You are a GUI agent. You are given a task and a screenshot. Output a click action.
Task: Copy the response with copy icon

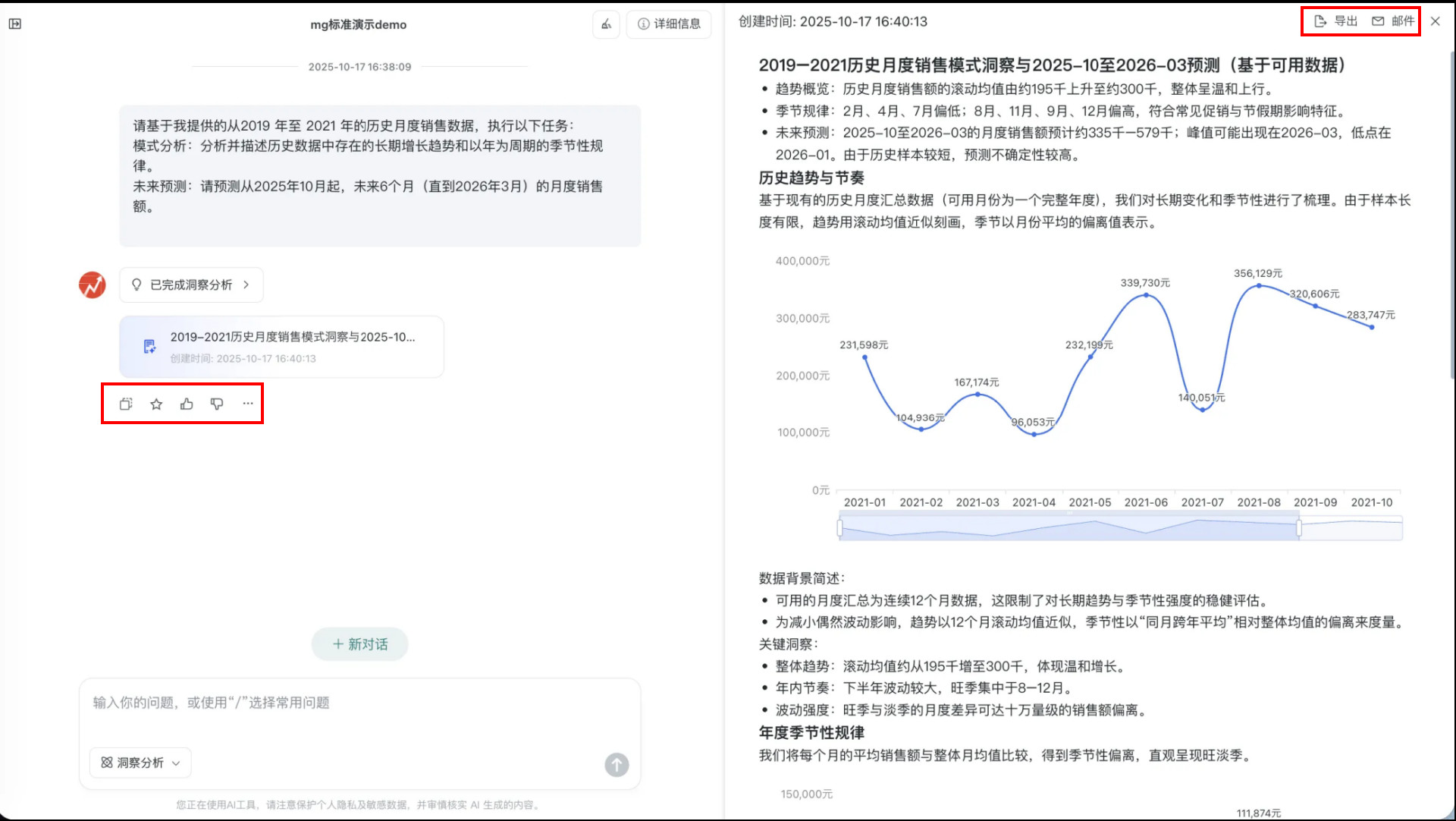click(x=126, y=404)
